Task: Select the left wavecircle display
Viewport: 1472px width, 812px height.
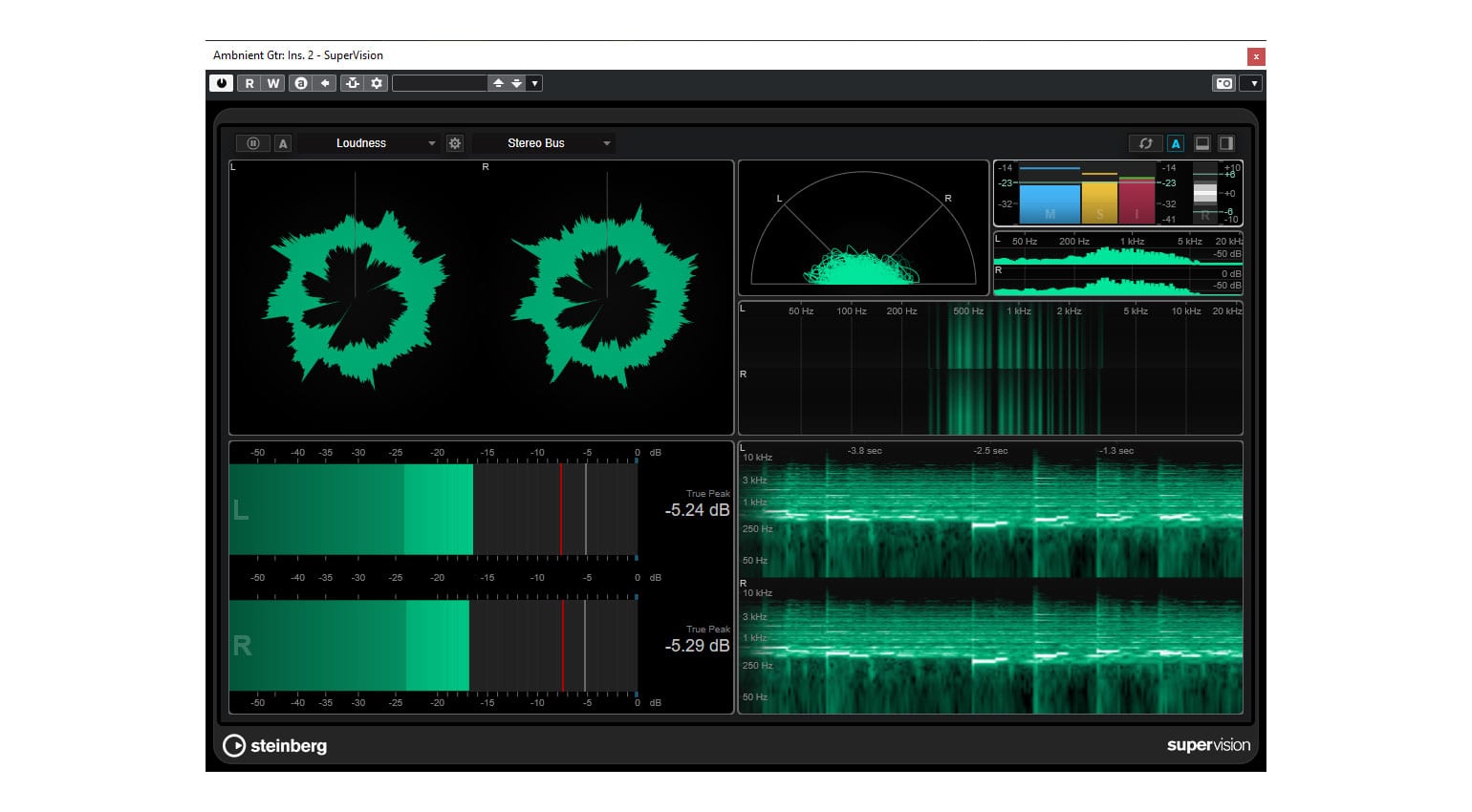Action: [355, 297]
